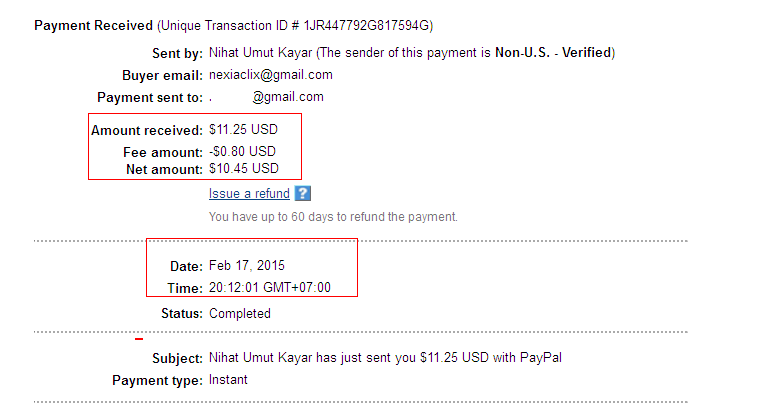765x411 pixels.
Task: Click the 60 days refund notice text
Action: (x=333, y=216)
